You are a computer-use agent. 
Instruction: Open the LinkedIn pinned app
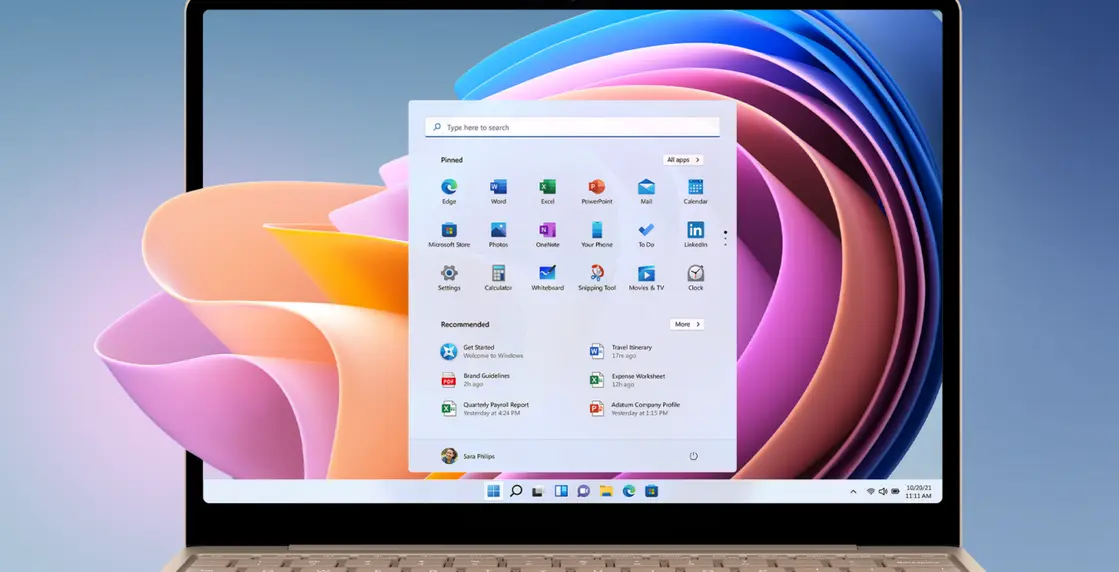[695, 230]
